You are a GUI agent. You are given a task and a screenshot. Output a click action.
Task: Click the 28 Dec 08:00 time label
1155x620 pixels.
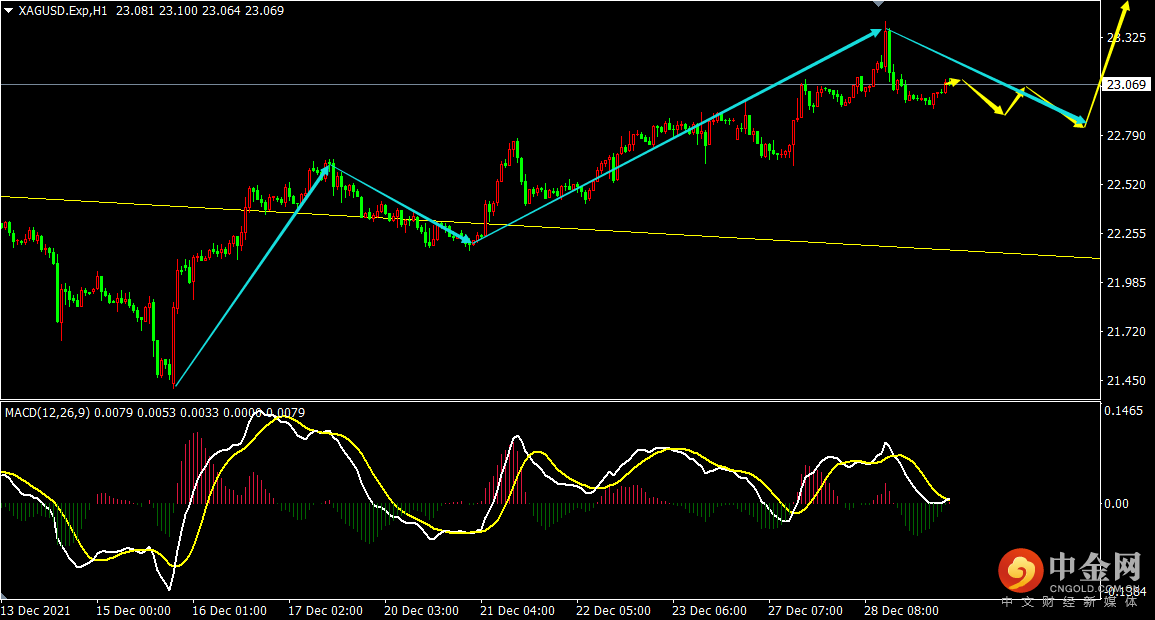point(901,611)
